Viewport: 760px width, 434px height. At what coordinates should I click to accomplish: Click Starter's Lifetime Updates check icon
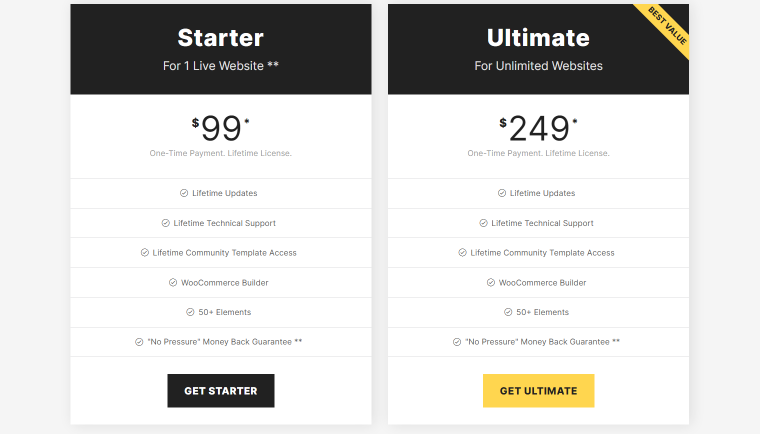(x=184, y=193)
